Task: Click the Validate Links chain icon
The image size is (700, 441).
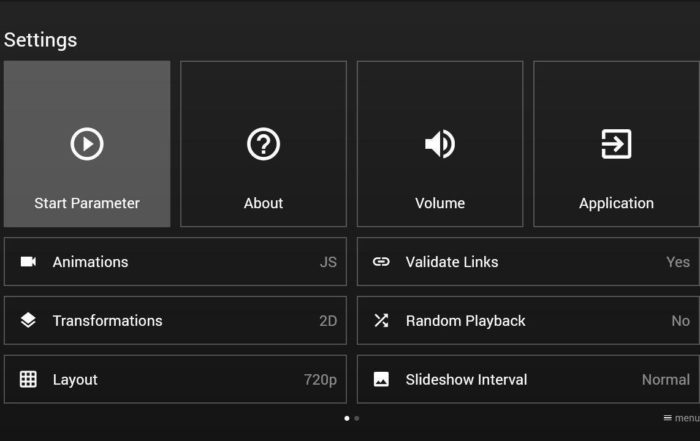Action: pyautogui.click(x=381, y=262)
